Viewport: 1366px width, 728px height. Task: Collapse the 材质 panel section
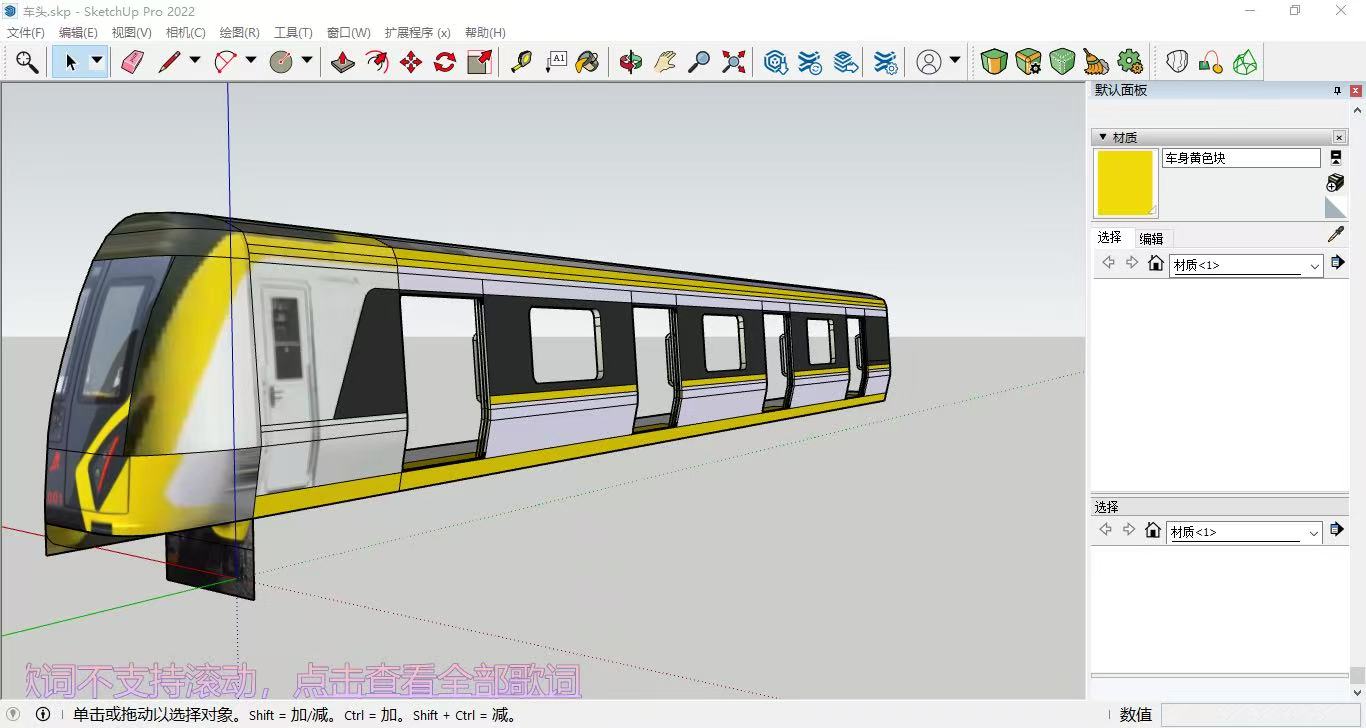(1103, 137)
